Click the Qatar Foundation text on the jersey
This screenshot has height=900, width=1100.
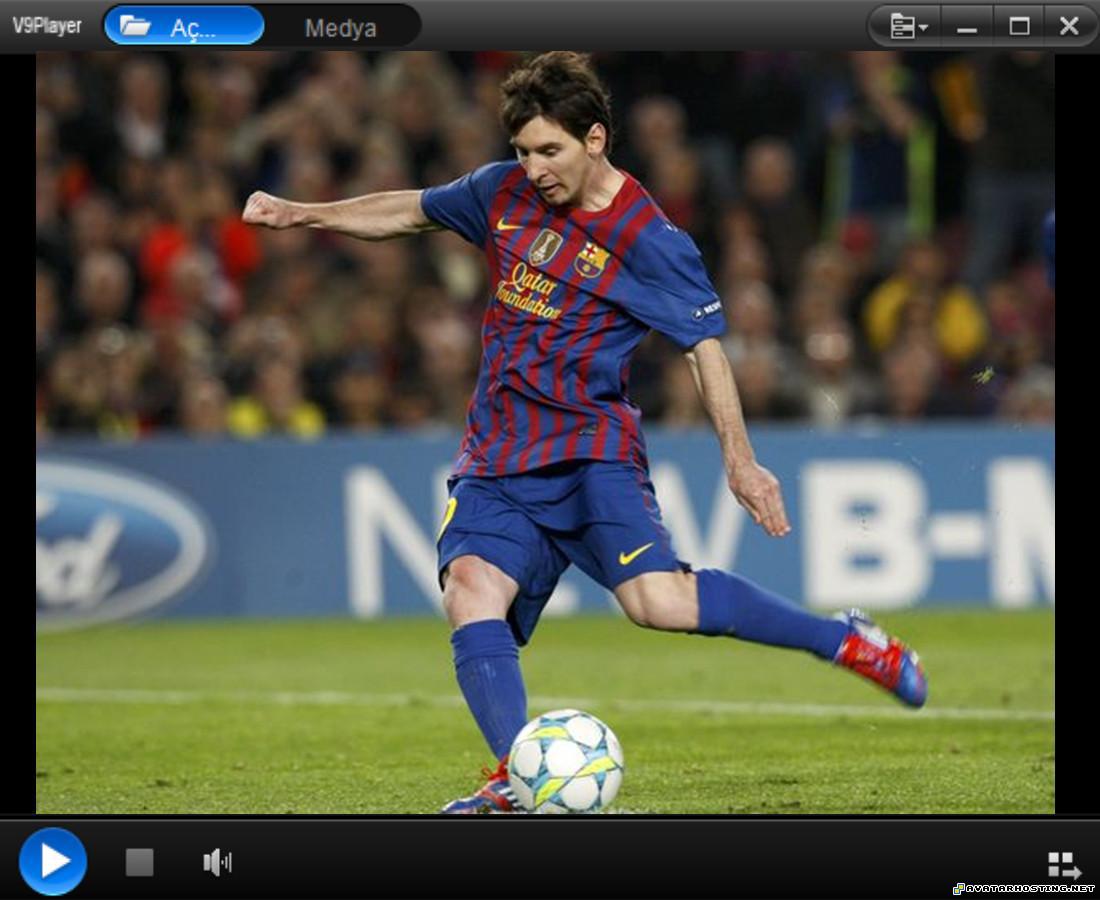tap(529, 291)
